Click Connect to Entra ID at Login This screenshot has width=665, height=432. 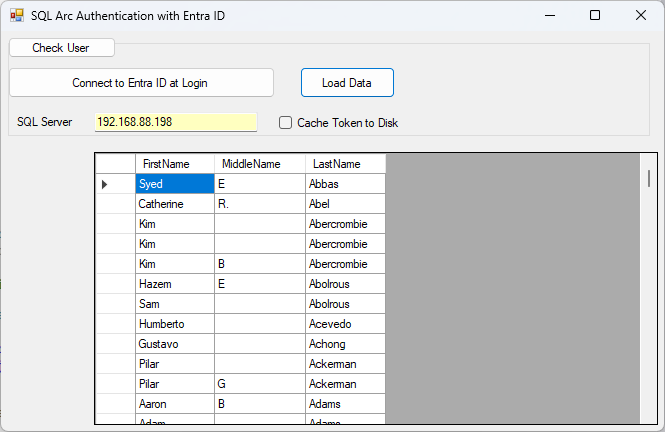pyautogui.click(x=141, y=83)
